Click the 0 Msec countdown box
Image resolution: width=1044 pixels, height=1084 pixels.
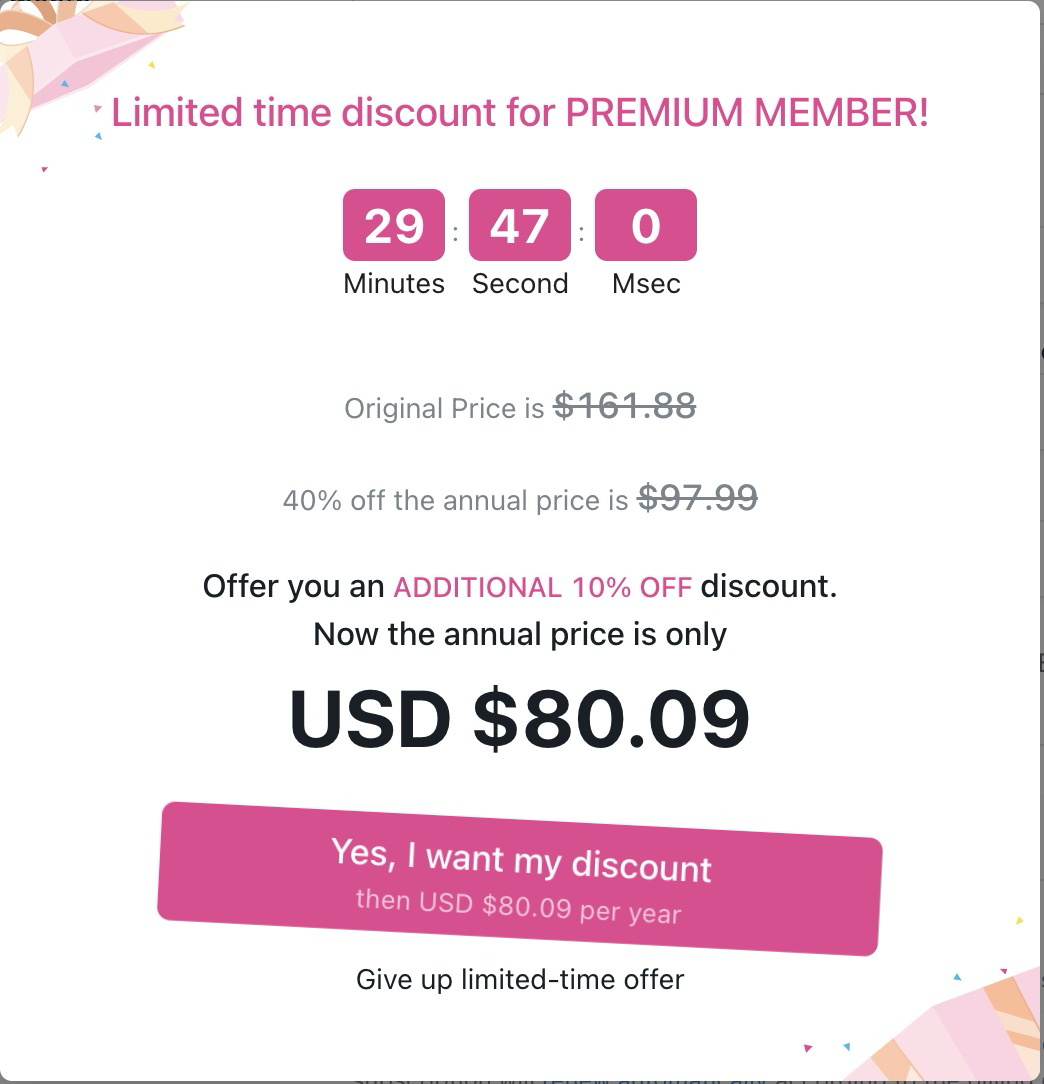[x=646, y=225]
